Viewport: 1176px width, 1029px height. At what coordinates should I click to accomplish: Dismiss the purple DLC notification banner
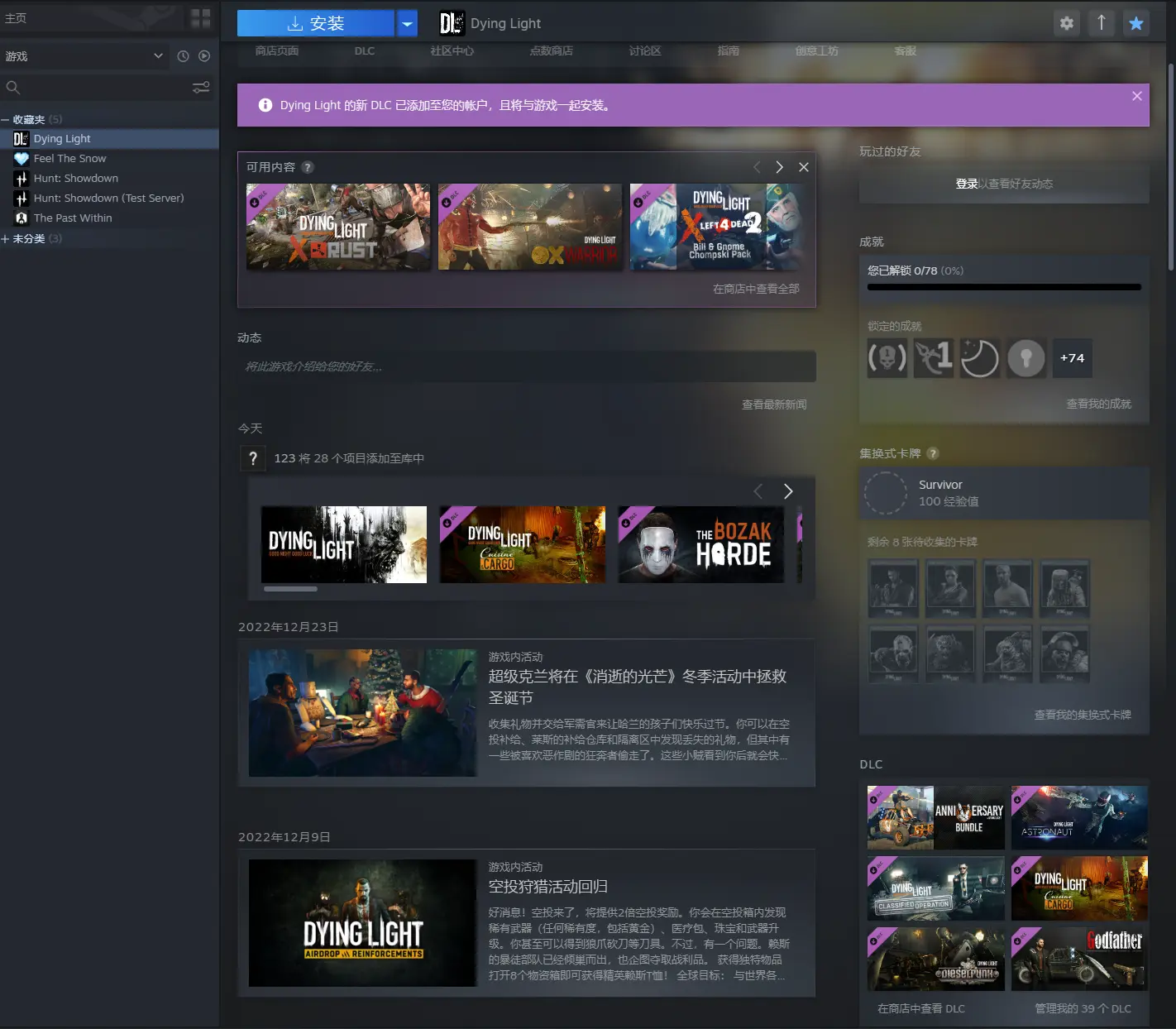click(x=1137, y=96)
